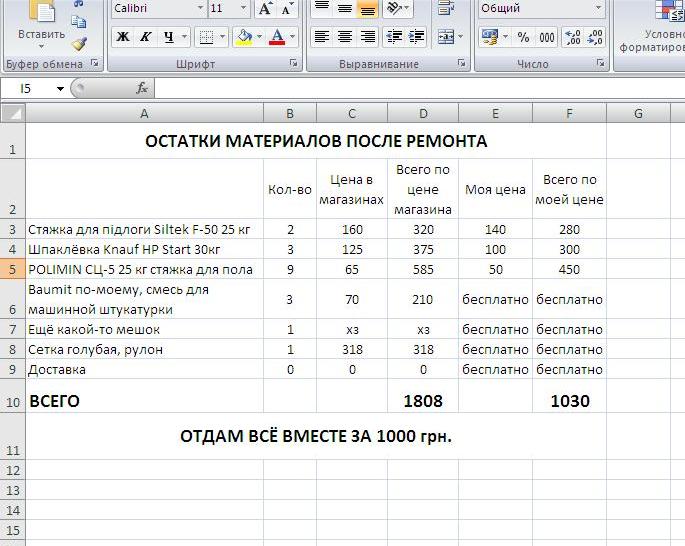Open fill color dropdown arrow
685x546 pixels.
(x=259, y=37)
